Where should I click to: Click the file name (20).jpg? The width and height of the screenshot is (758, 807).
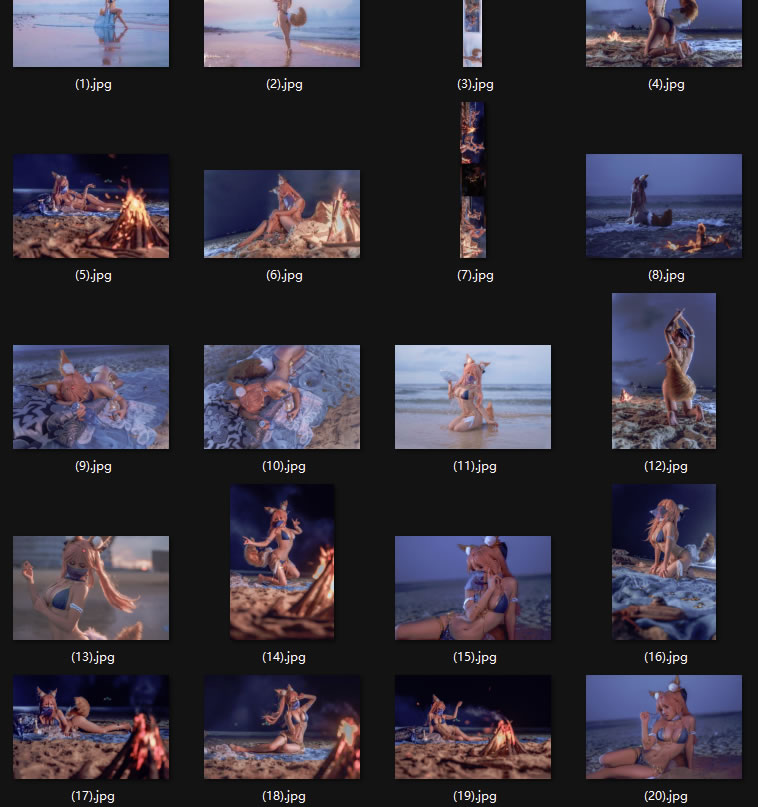[666, 796]
